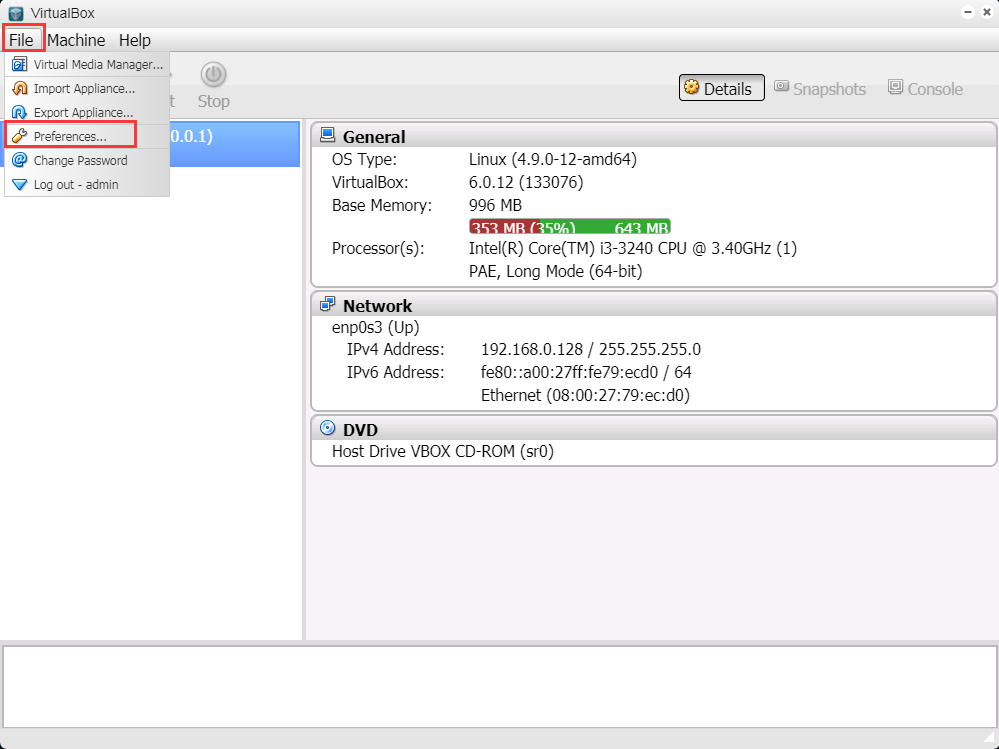This screenshot has width=999, height=749.
Task: Click the Stop power icon in toolbar
Action: tap(213, 75)
